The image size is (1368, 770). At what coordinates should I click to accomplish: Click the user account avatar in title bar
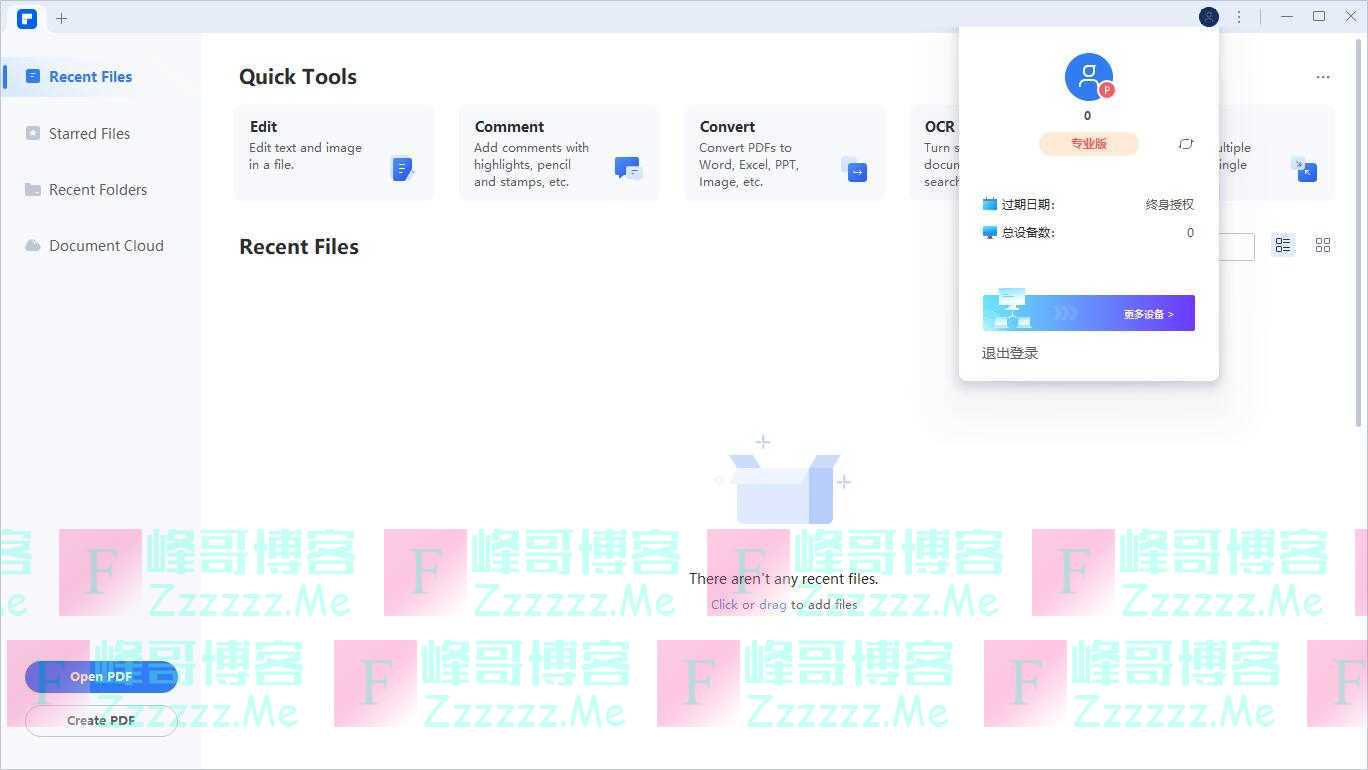pos(1208,17)
